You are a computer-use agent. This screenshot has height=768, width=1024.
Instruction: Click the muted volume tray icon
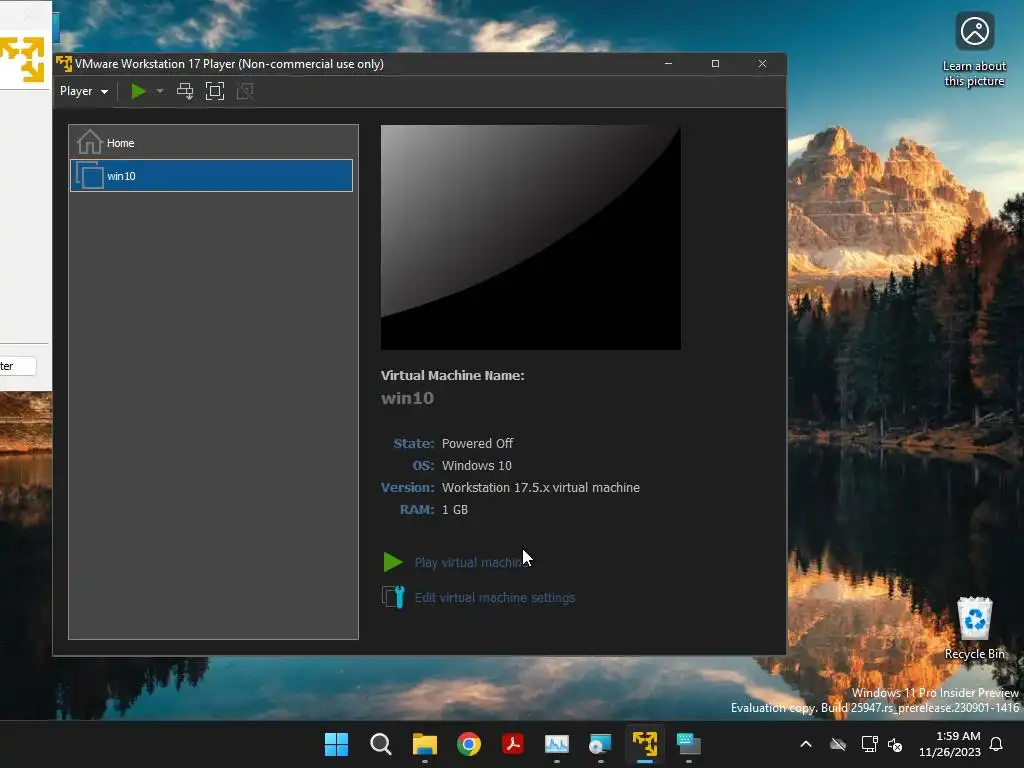pos(895,744)
